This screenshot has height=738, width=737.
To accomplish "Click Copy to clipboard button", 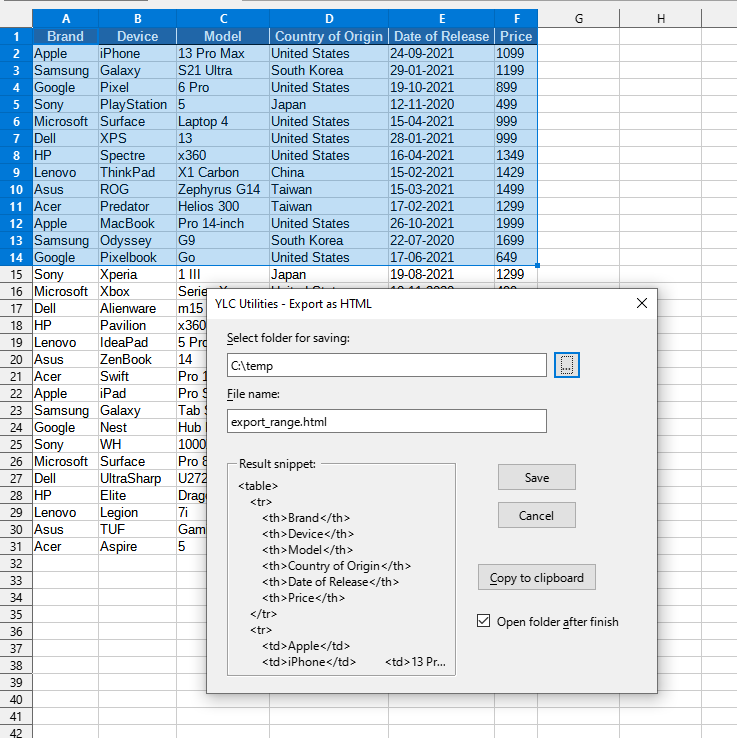I will click(x=537, y=578).
